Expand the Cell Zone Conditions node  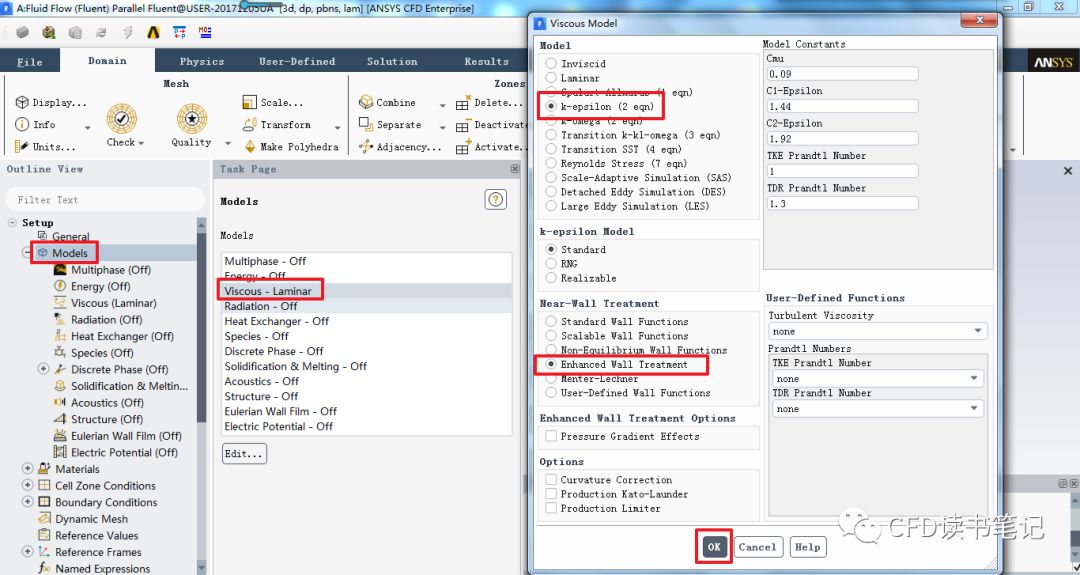28,485
